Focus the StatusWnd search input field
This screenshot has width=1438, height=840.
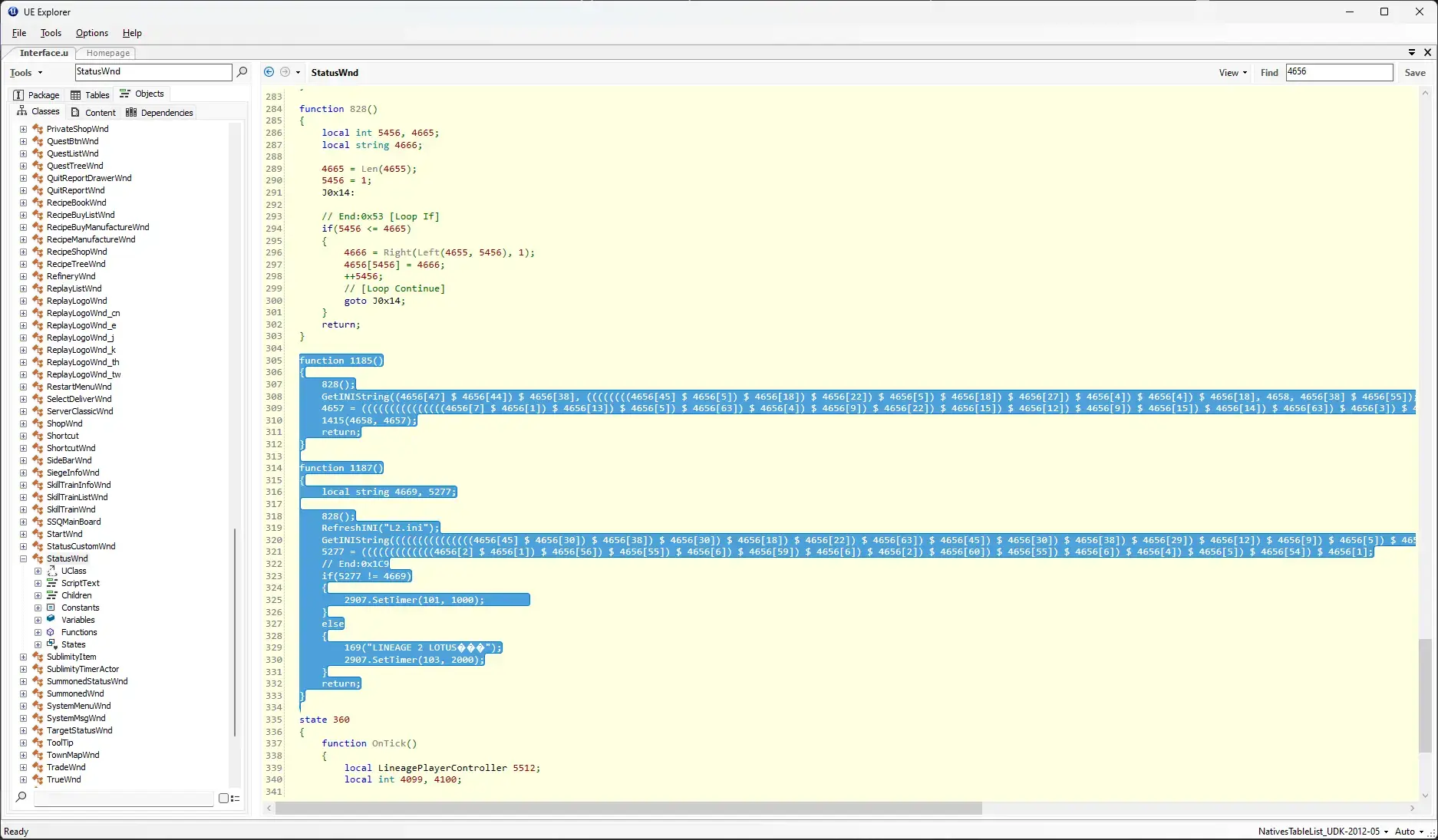[x=153, y=72]
